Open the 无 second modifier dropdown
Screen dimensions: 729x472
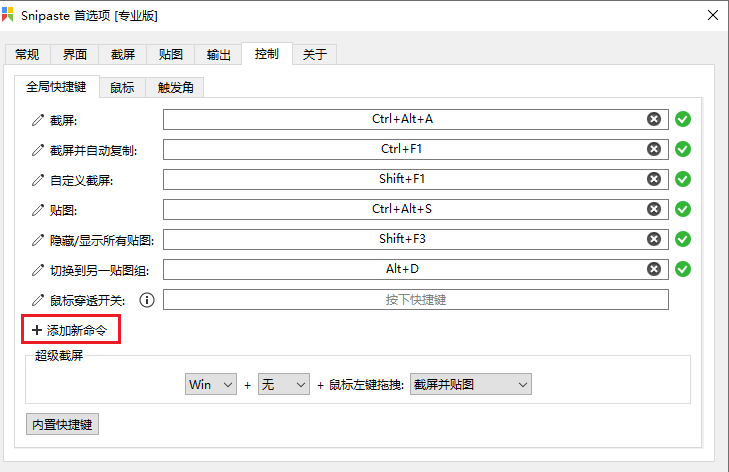pyautogui.click(x=284, y=384)
